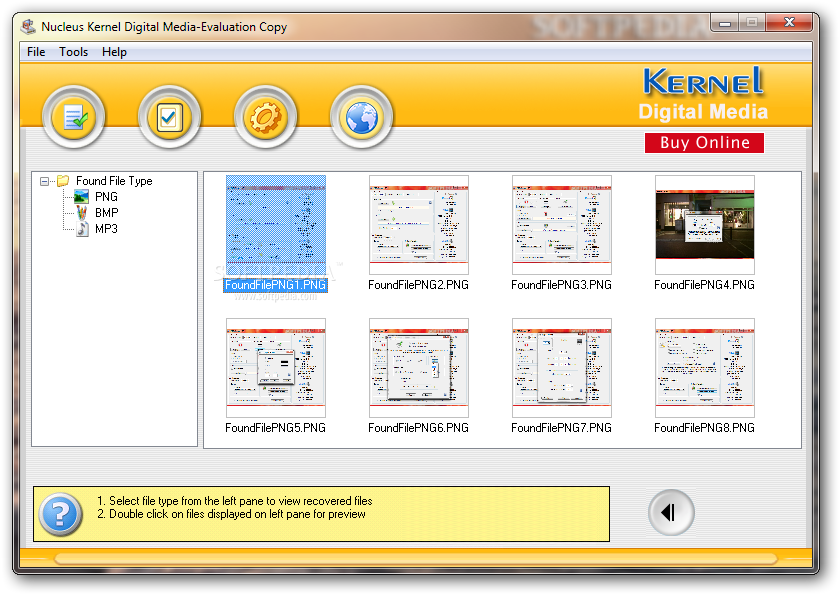This screenshot has height=595, width=840.
Task: Select the dark photo thumbnail FoundFilePNG4
Action: [x=705, y=225]
